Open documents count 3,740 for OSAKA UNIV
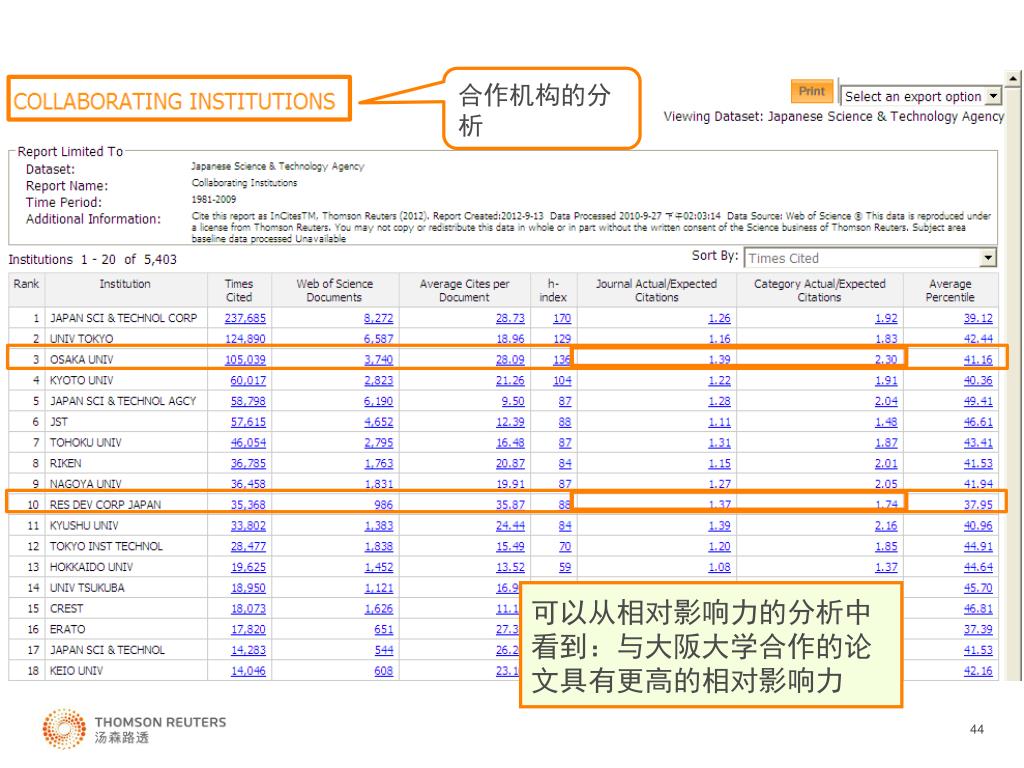Screen dimensions: 1024x768 pos(379,359)
